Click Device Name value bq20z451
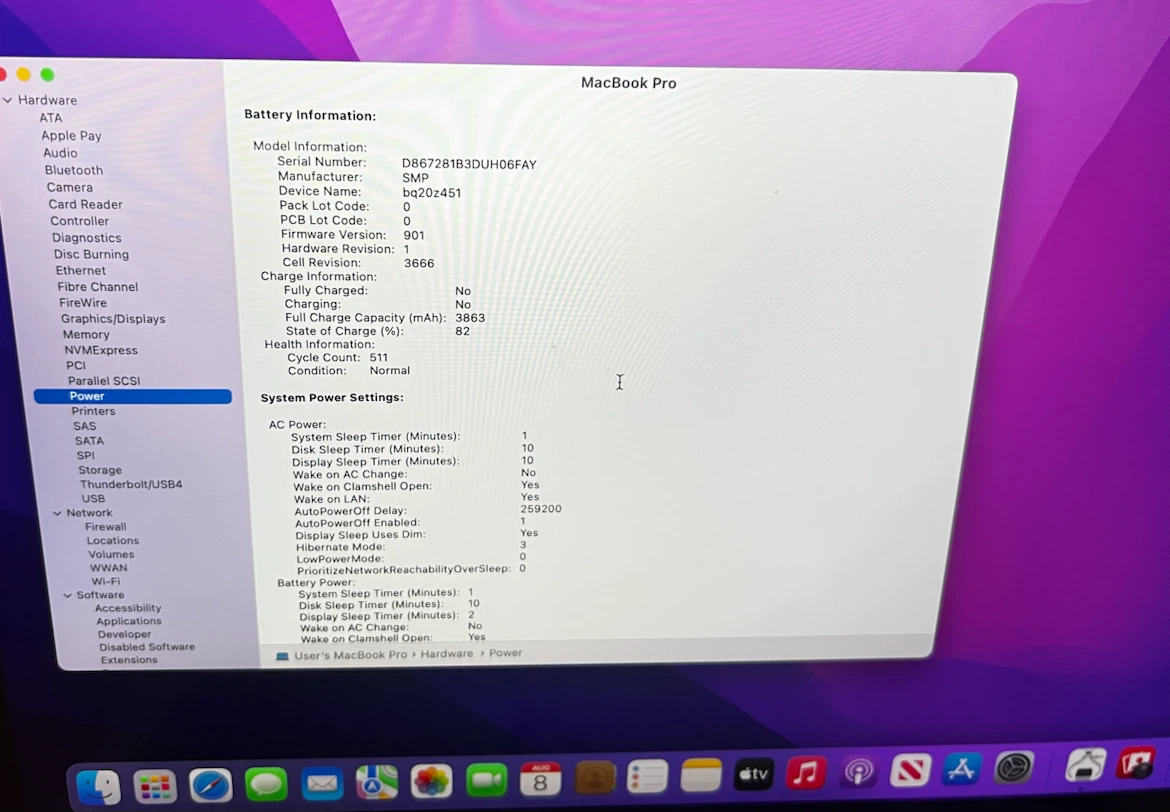This screenshot has width=1170, height=812. (x=432, y=193)
